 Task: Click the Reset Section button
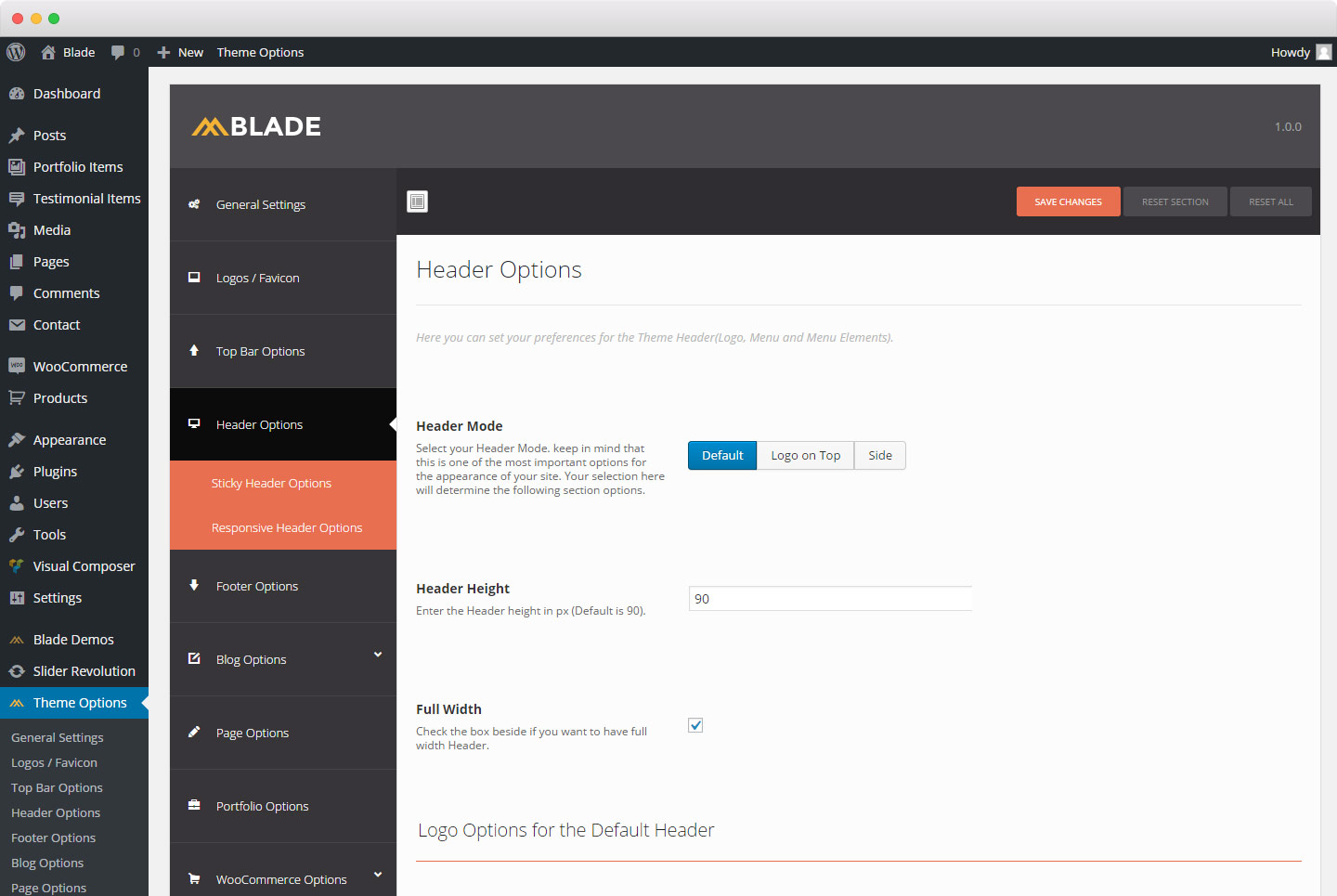(x=1175, y=201)
